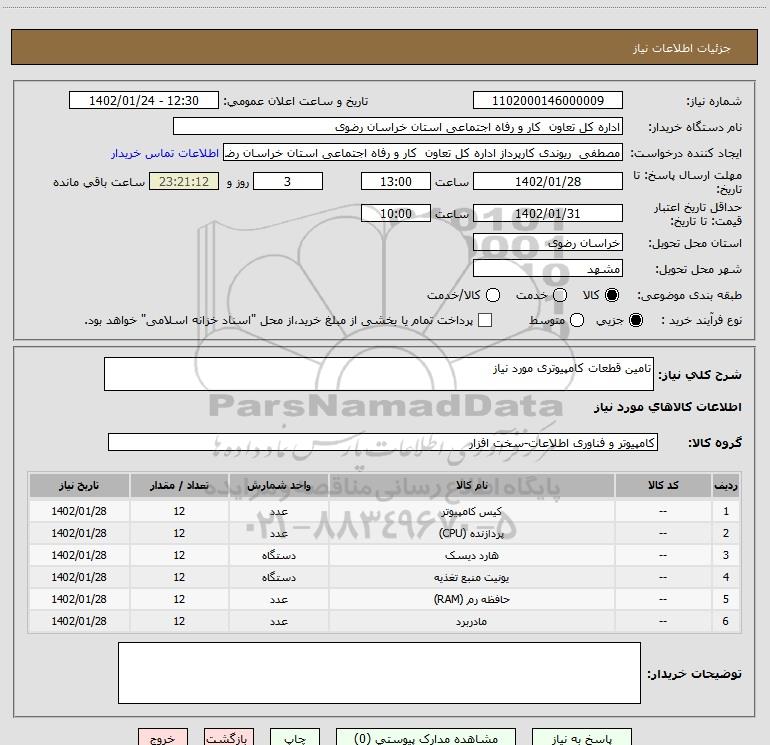Click the price validity time field 10:00
The width and height of the screenshot is (770, 745).
tap(396, 213)
